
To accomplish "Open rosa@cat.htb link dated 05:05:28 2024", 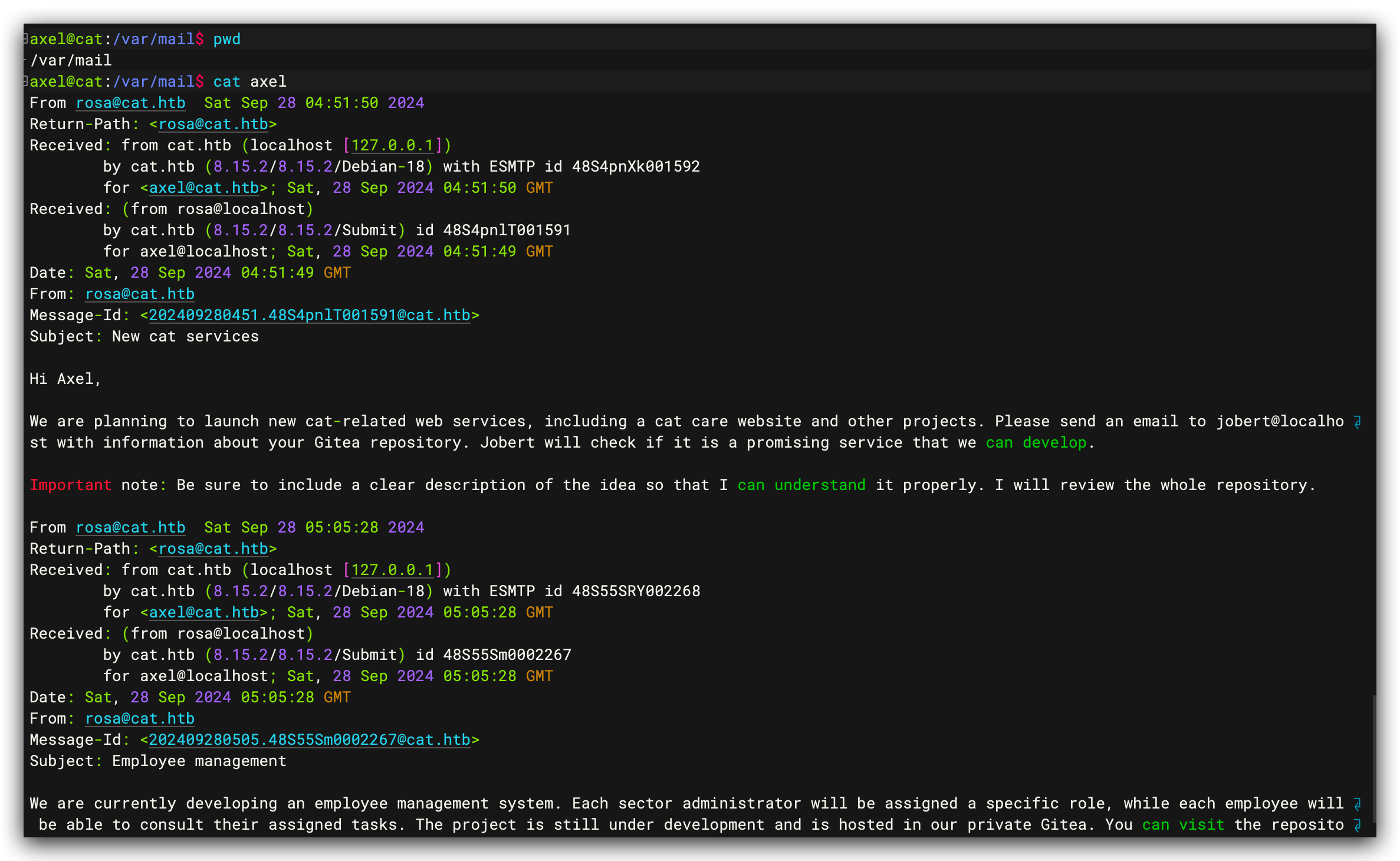I will click(x=130, y=528).
